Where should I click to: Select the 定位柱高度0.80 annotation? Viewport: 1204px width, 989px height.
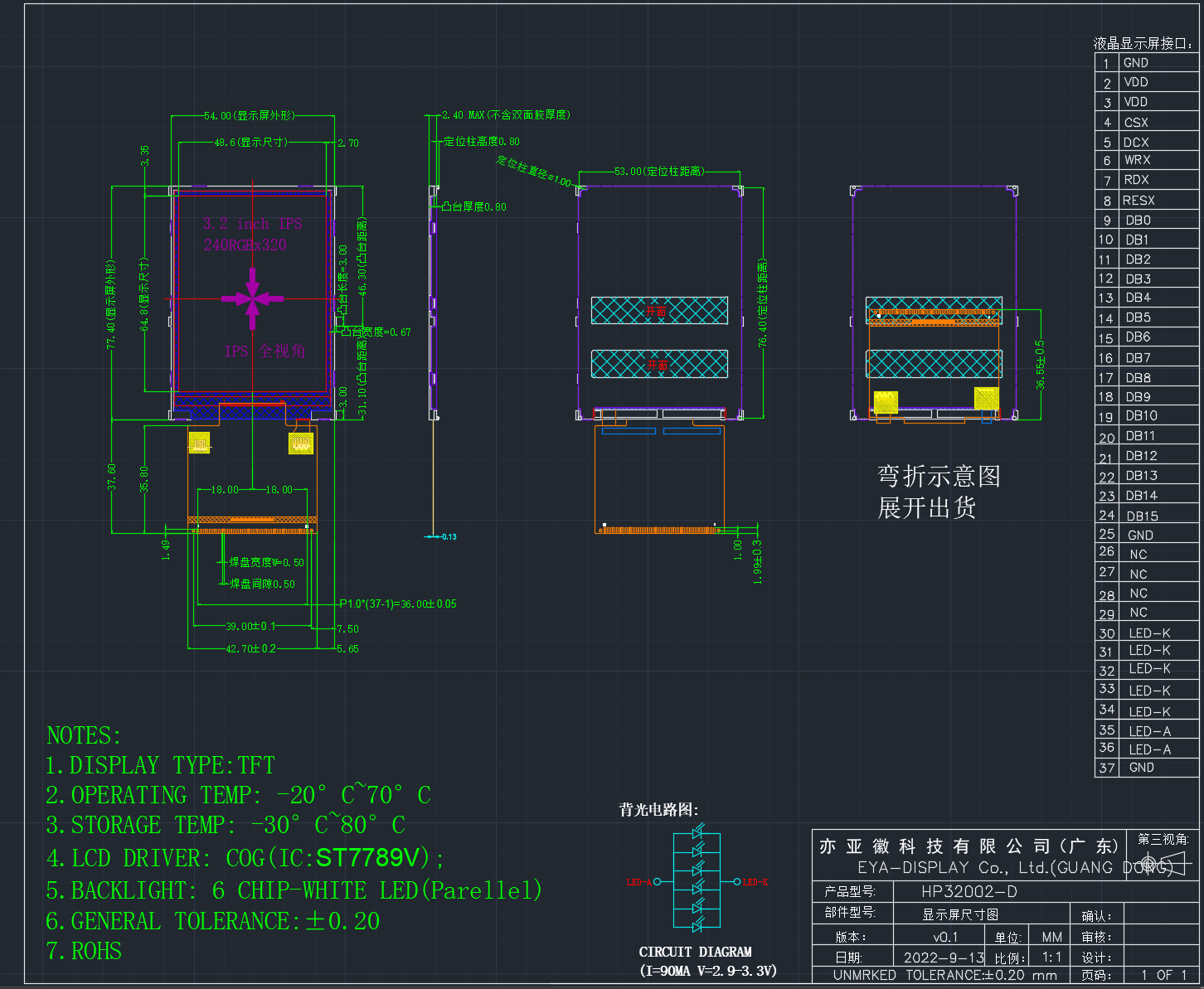click(482, 142)
